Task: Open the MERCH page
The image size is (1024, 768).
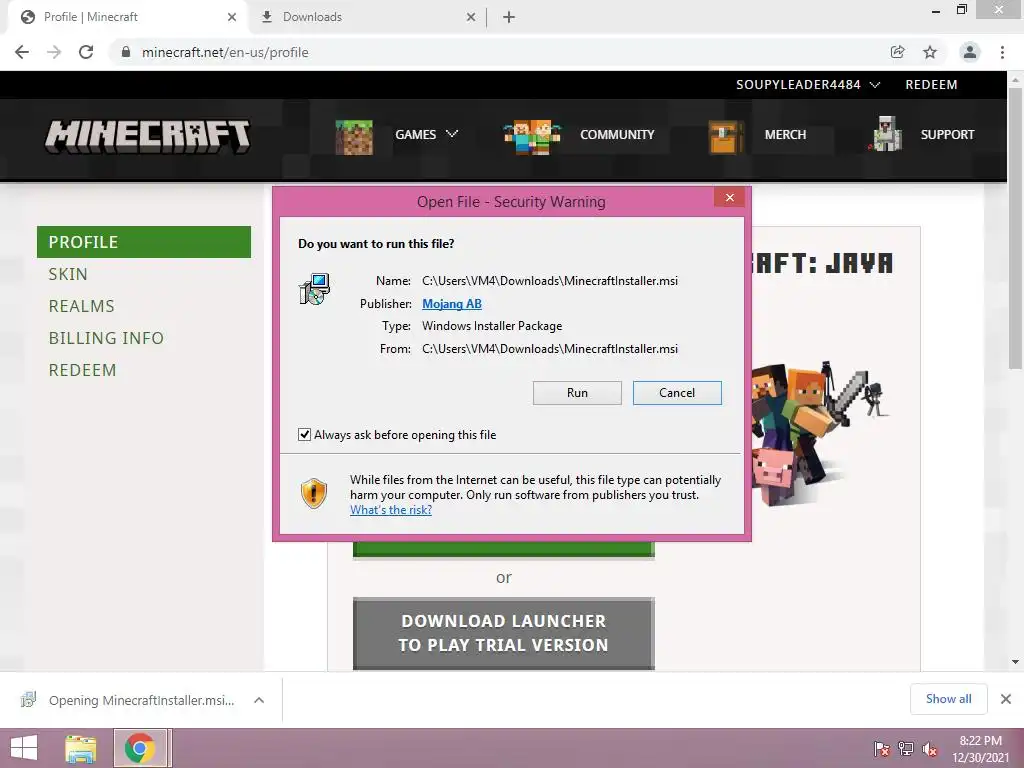Action: coord(785,135)
